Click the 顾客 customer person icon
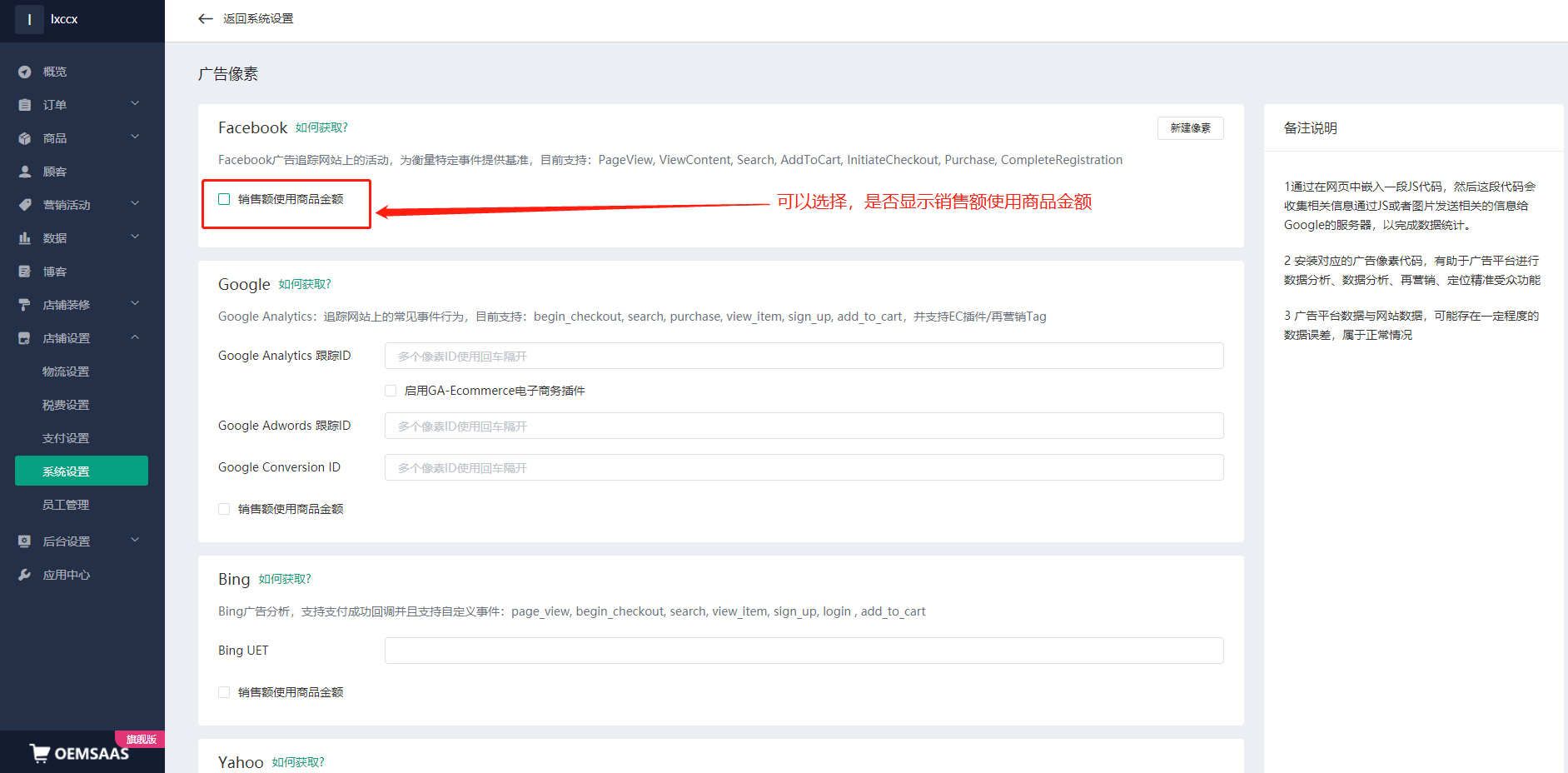This screenshot has width=1568, height=773. (25, 172)
